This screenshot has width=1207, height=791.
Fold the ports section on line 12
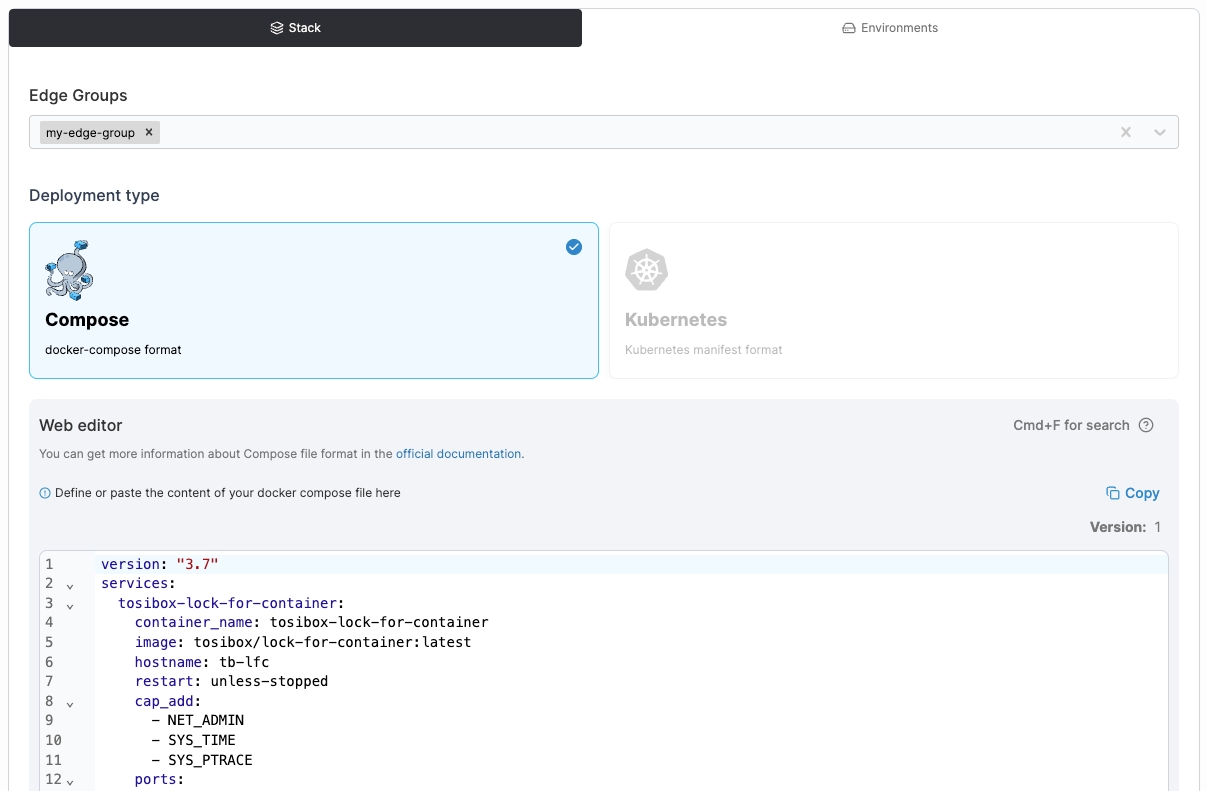70,781
